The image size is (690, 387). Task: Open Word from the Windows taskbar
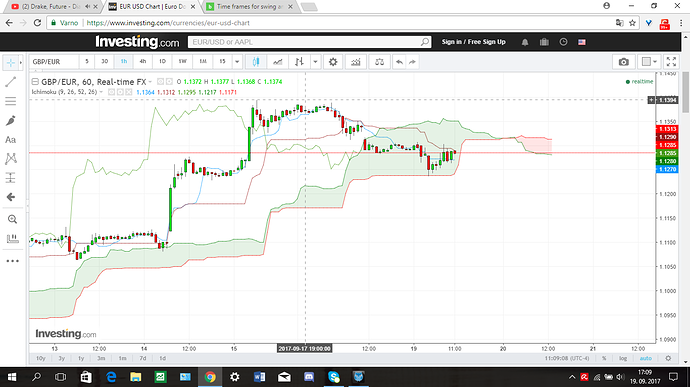[x=260, y=377]
